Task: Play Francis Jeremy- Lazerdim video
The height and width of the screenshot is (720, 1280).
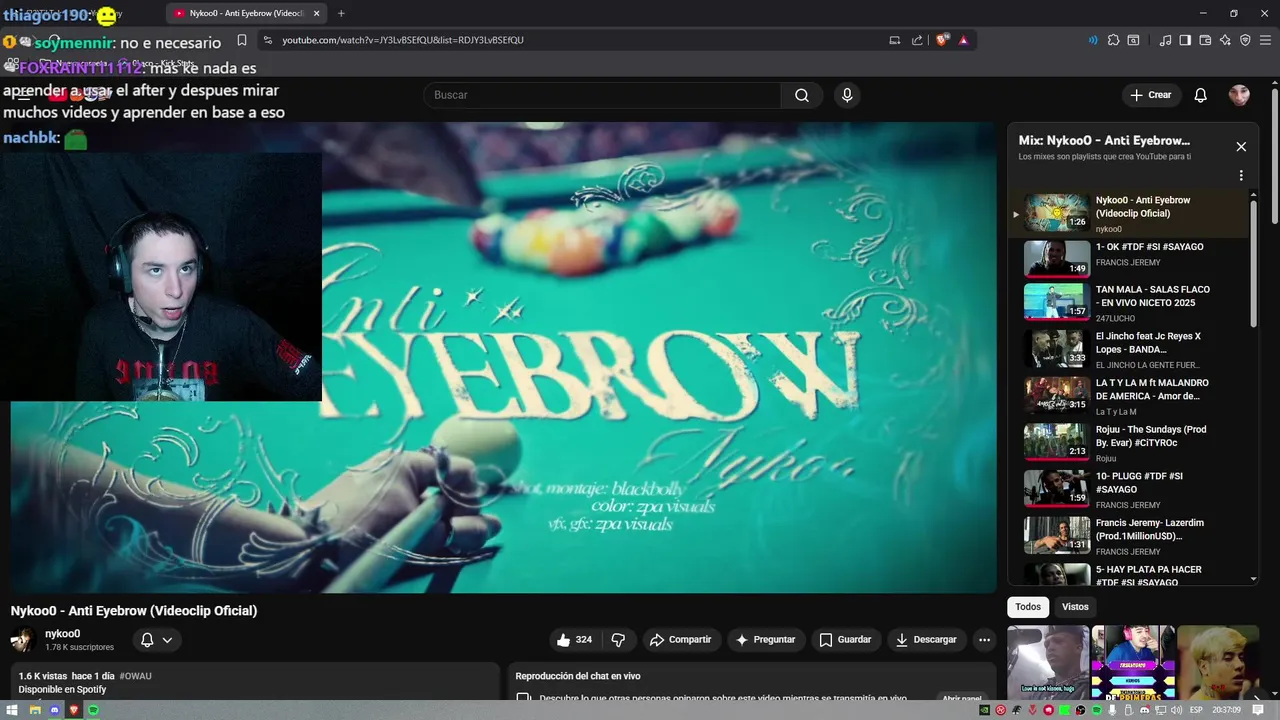Action: pos(1130,535)
